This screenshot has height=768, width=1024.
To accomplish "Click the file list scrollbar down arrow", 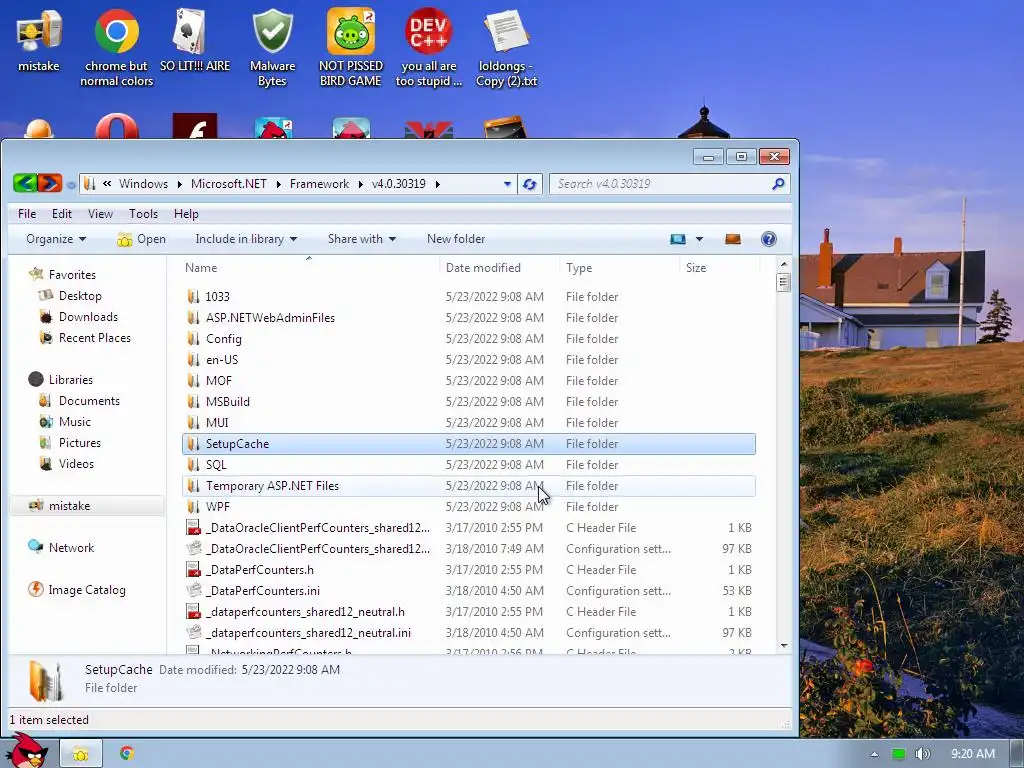I will click(x=784, y=646).
